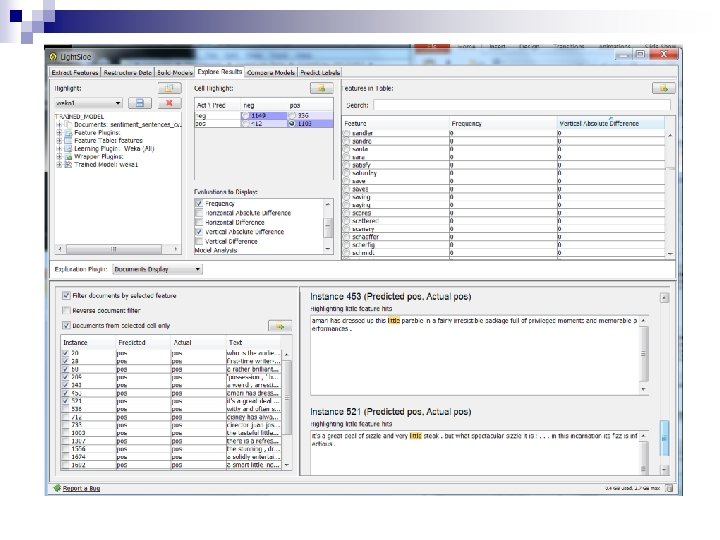The height and width of the screenshot is (540, 720).
Task: Click the model tree horizontal scrollbar
Action: click(x=118, y=249)
